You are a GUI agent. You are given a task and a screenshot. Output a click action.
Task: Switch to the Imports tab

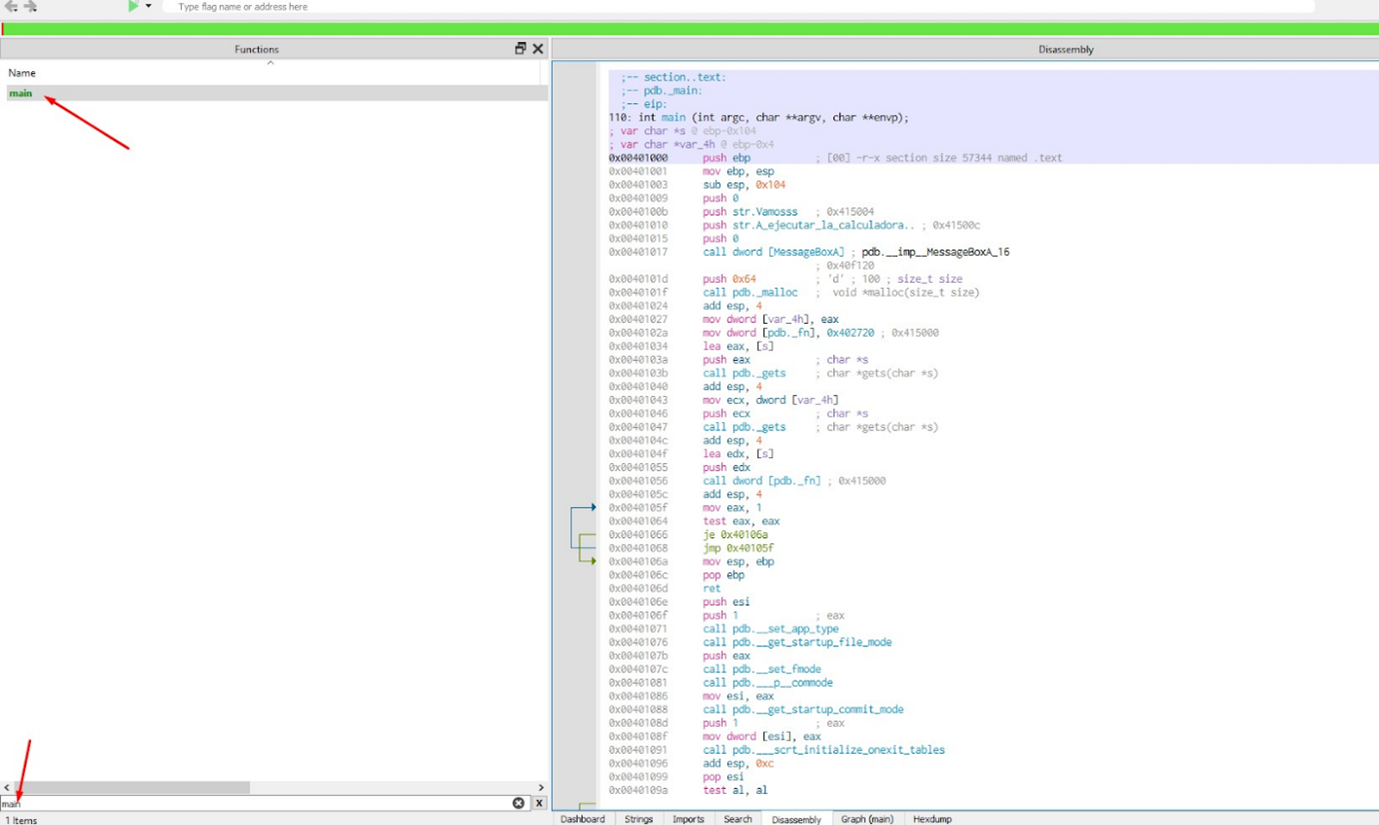688,819
